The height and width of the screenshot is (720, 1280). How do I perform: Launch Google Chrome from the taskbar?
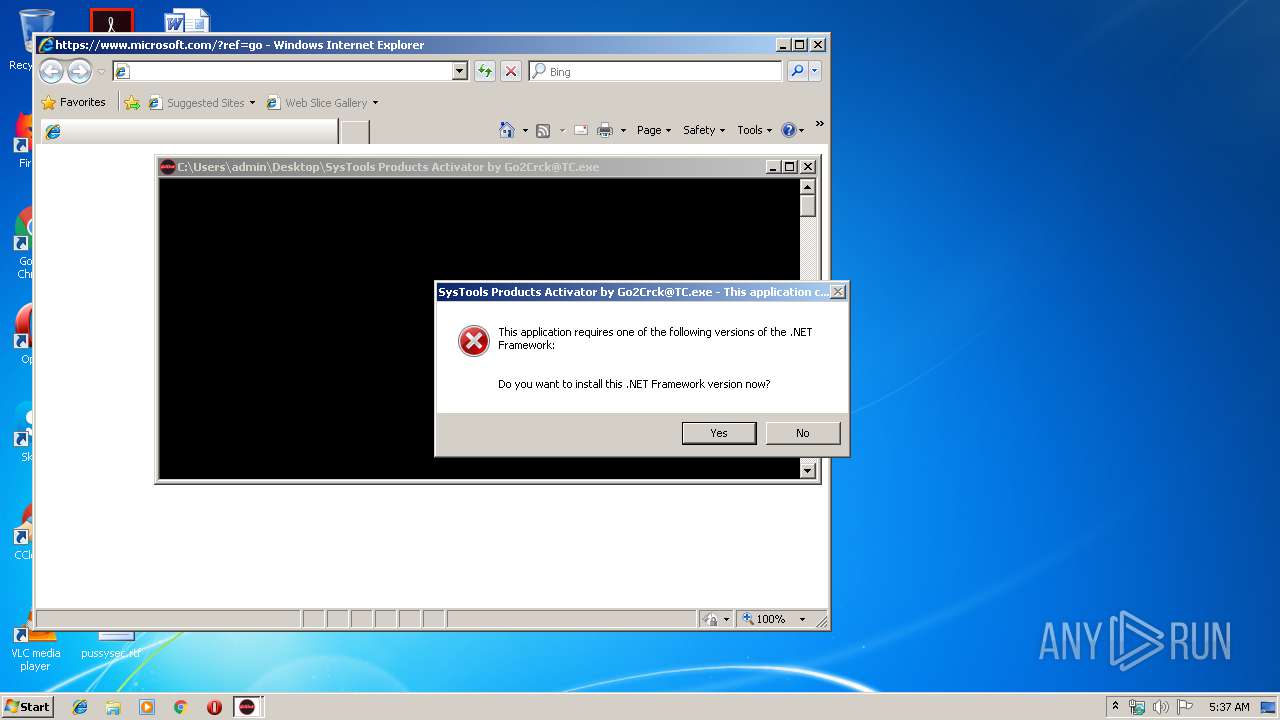pos(180,706)
